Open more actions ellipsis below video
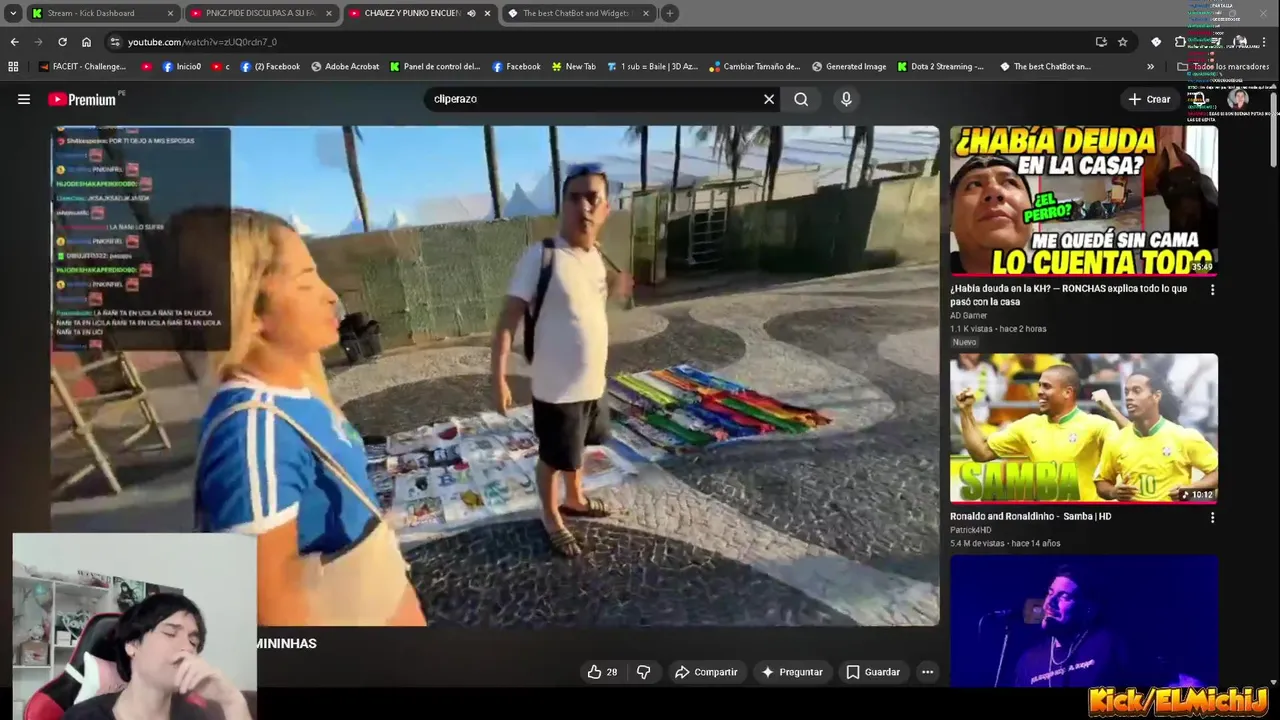The image size is (1280, 720). point(927,672)
